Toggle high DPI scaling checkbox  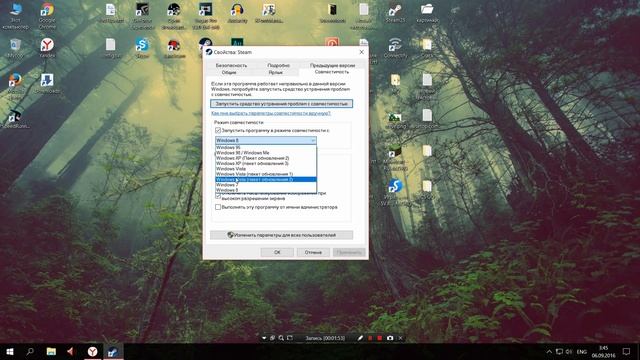(x=218, y=196)
